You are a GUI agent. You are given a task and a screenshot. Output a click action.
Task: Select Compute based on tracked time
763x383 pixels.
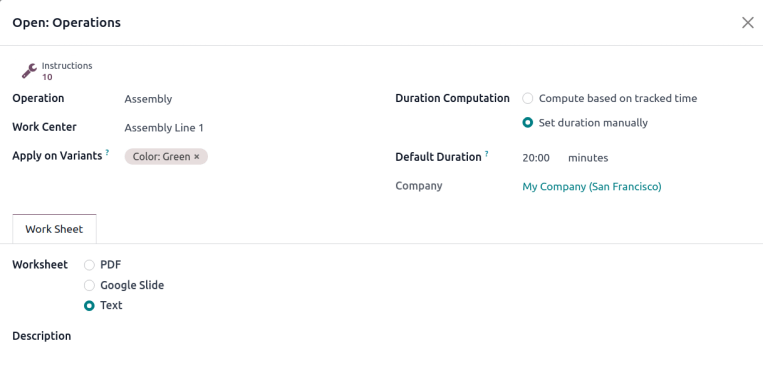click(527, 98)
